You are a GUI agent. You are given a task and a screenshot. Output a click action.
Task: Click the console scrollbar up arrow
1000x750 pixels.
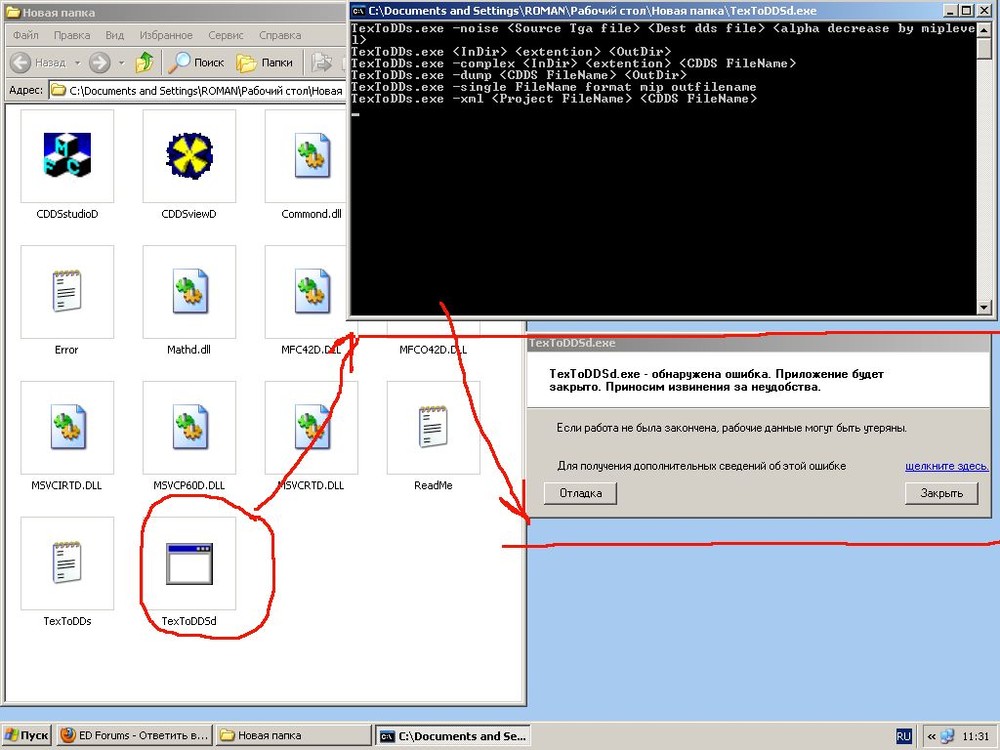(x=983, y=29)
